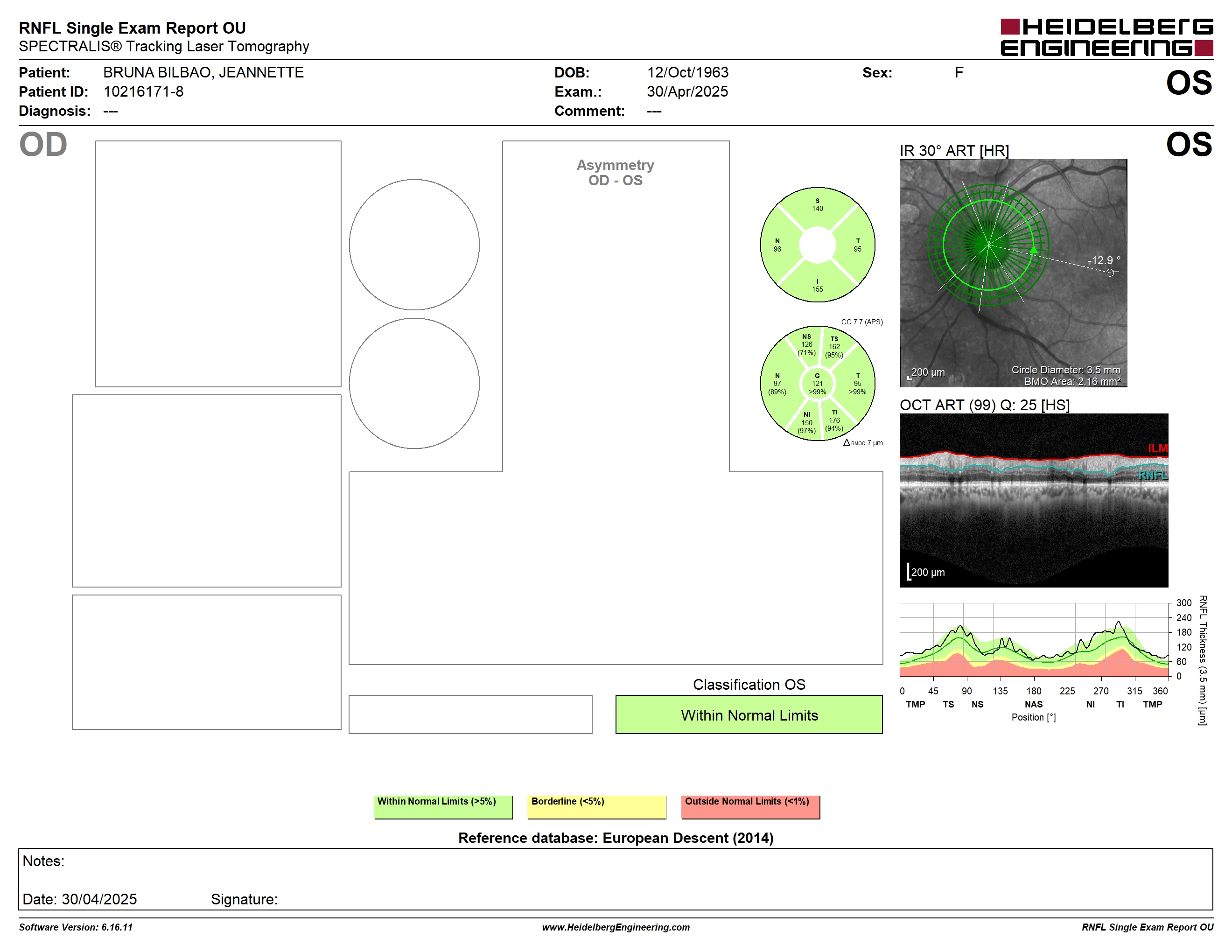This screenshot has height=952, width=1232.
Task: Click the BMOC delta triangle symbol
Action: pyautogui.click(x=847, y=443)
